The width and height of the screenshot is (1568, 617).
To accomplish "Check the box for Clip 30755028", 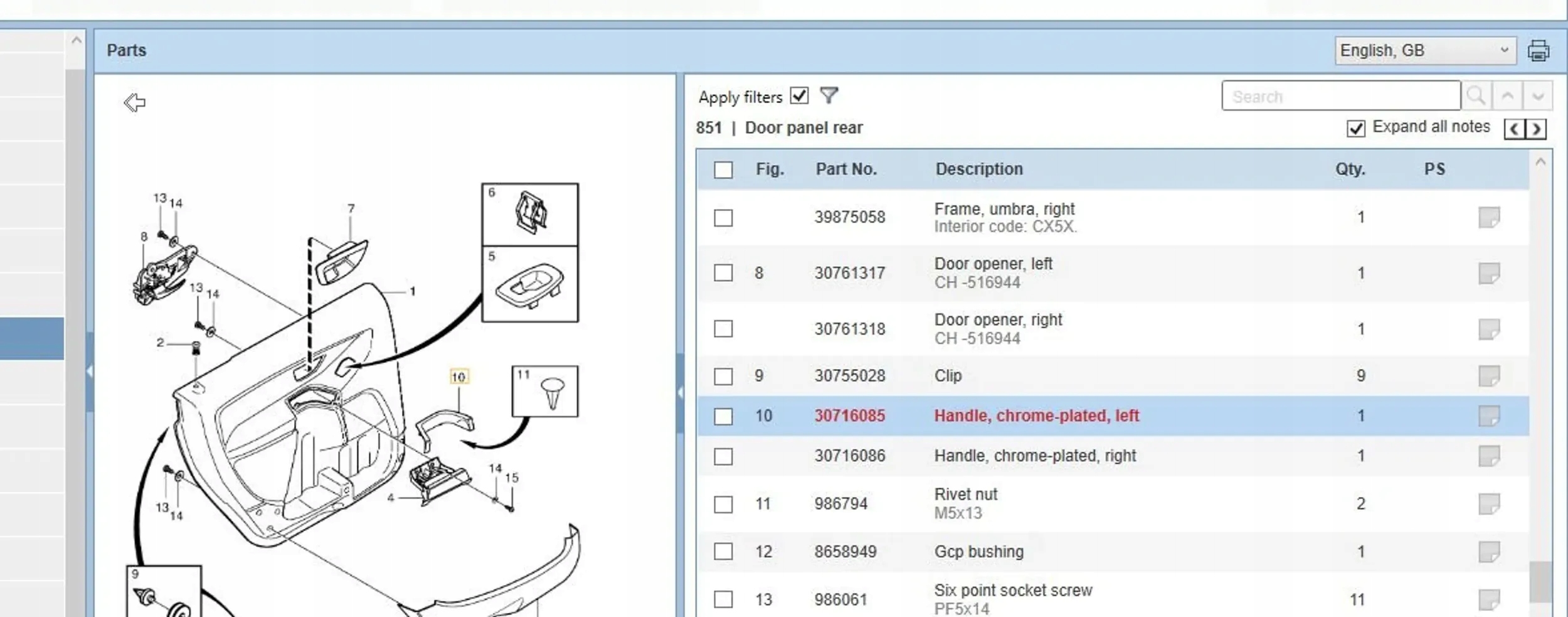I will click(x=723, y=377).
